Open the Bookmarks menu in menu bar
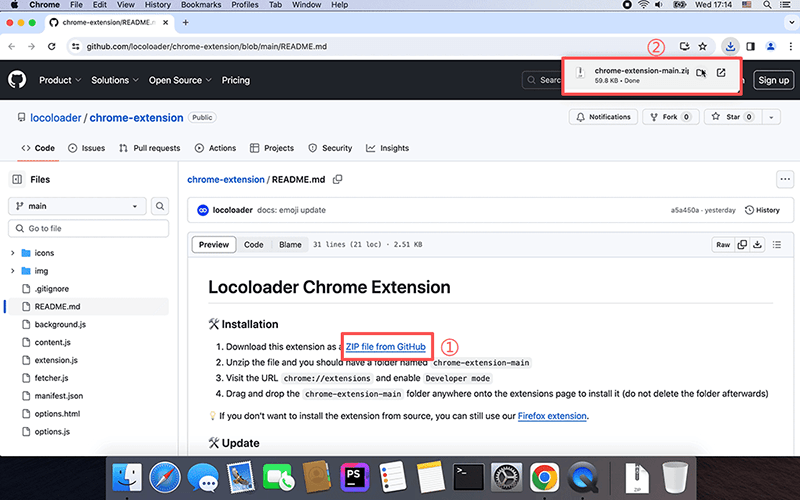The height and width of the screenshot is (500, 800). (x=201, y=5)
